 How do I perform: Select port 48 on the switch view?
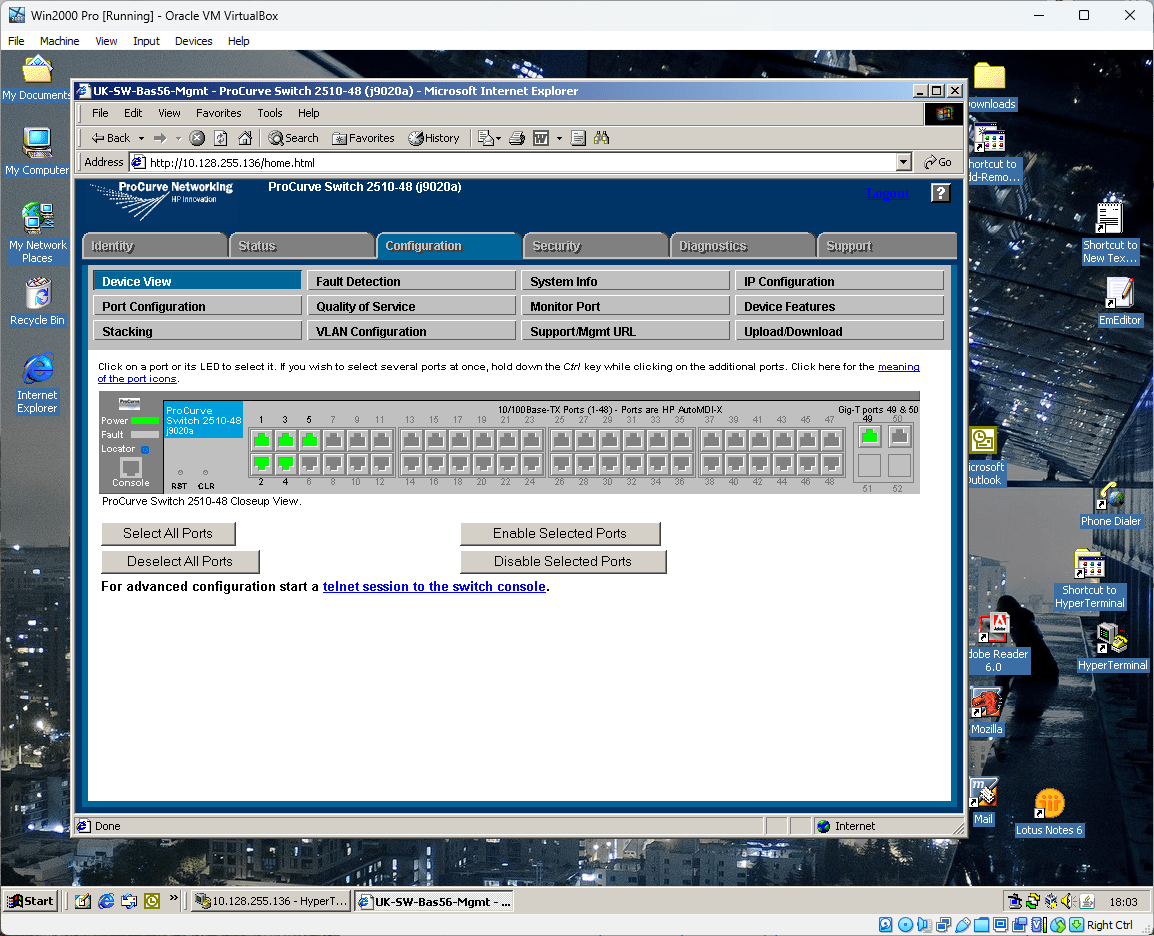click(x=832, y=464)
